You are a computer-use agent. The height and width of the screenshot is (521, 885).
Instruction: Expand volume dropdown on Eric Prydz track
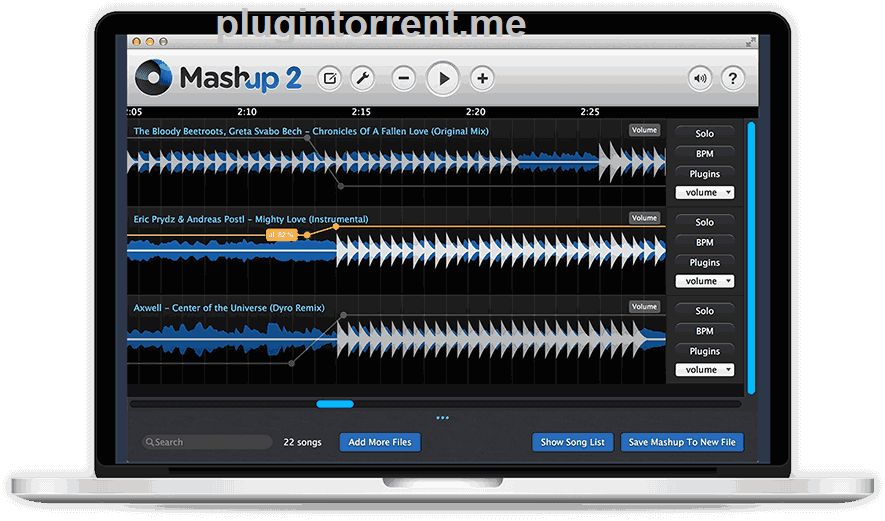coord(704,281)
